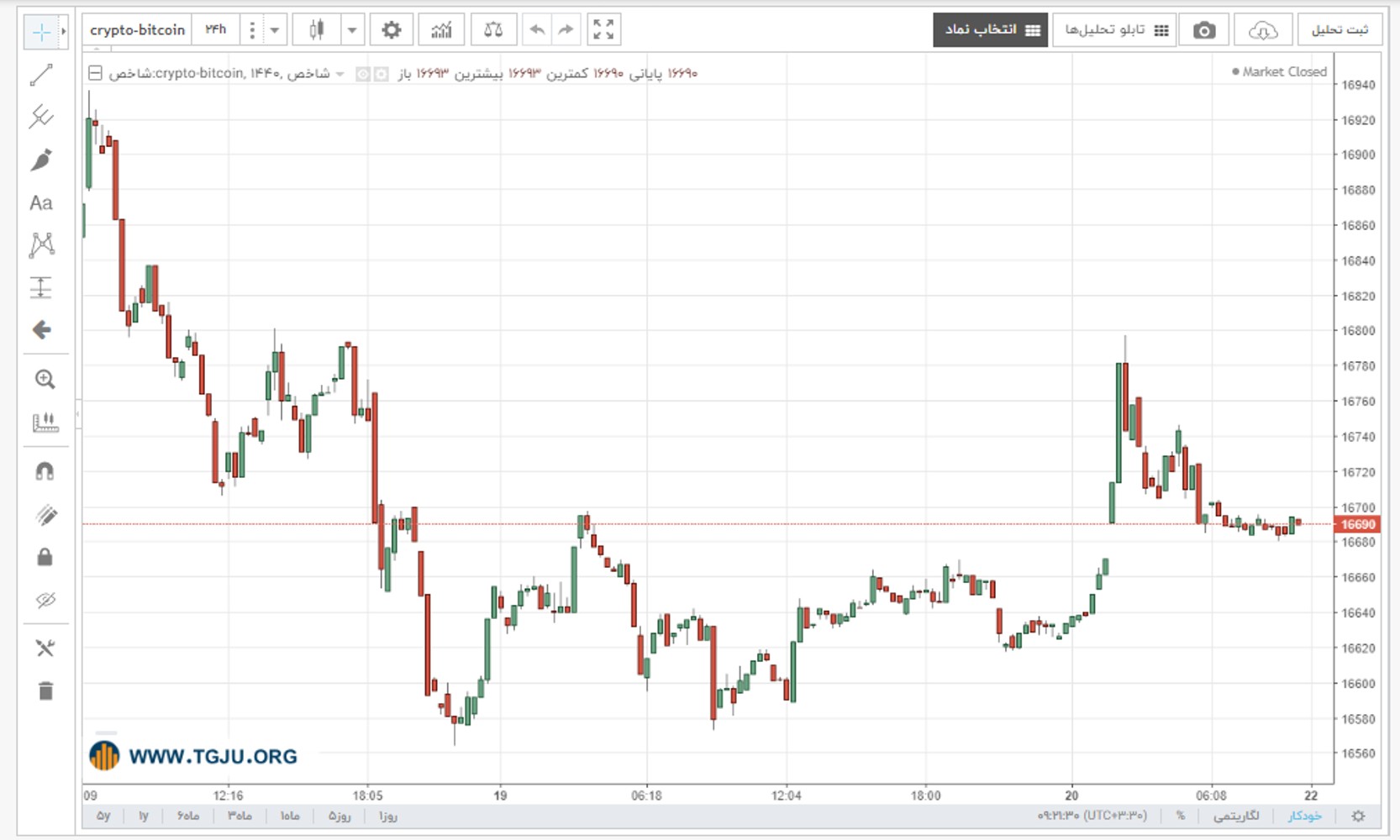Screen dimensions: 1400x840
Task: Select the trend line drawing tool
Action: click(41, 75)
